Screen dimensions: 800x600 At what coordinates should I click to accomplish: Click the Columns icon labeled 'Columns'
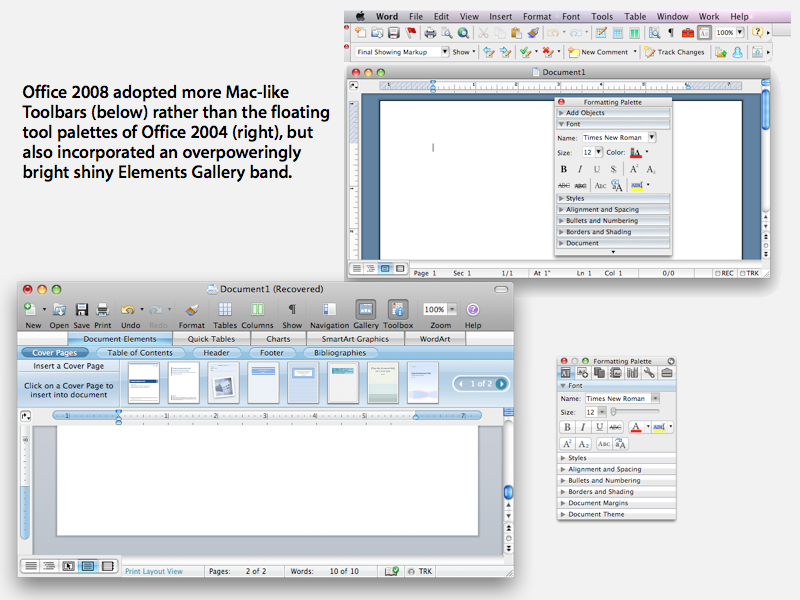257,309
